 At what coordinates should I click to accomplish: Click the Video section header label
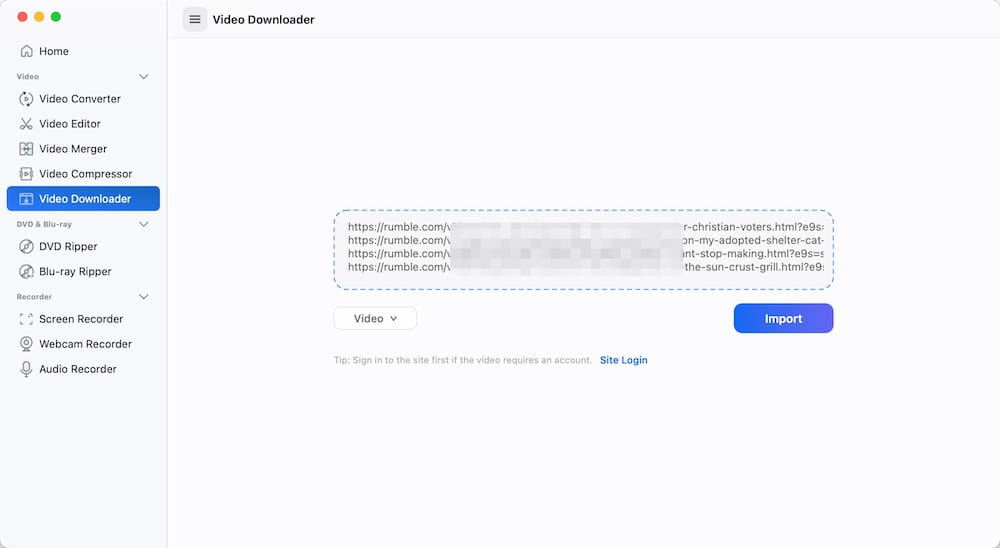27,77
